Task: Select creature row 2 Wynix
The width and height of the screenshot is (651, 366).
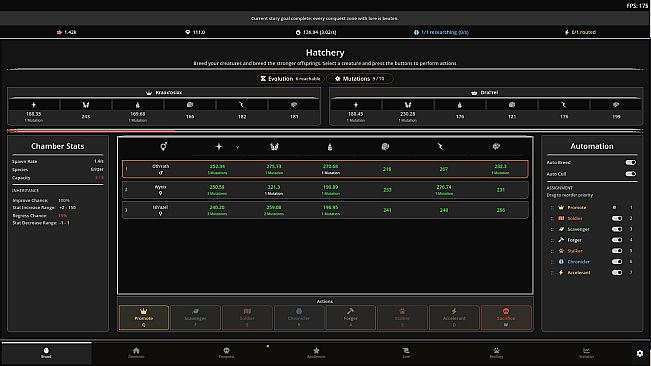Action: [x=325, y=190]
